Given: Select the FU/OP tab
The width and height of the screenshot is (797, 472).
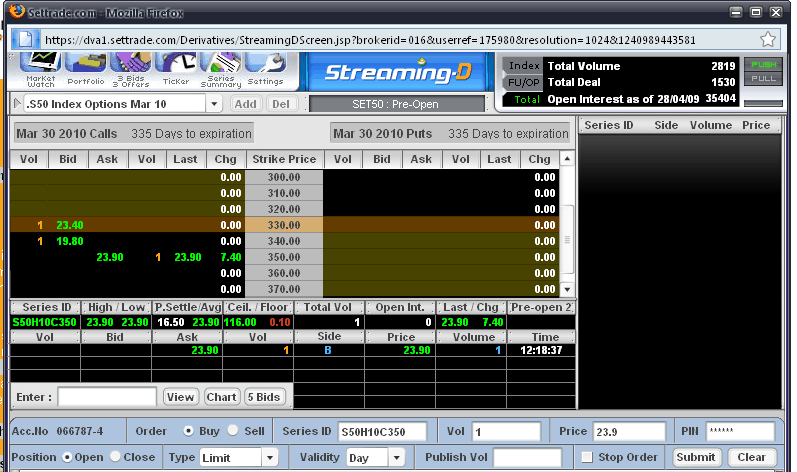Looking at the screenshot, I should point(524,82).
